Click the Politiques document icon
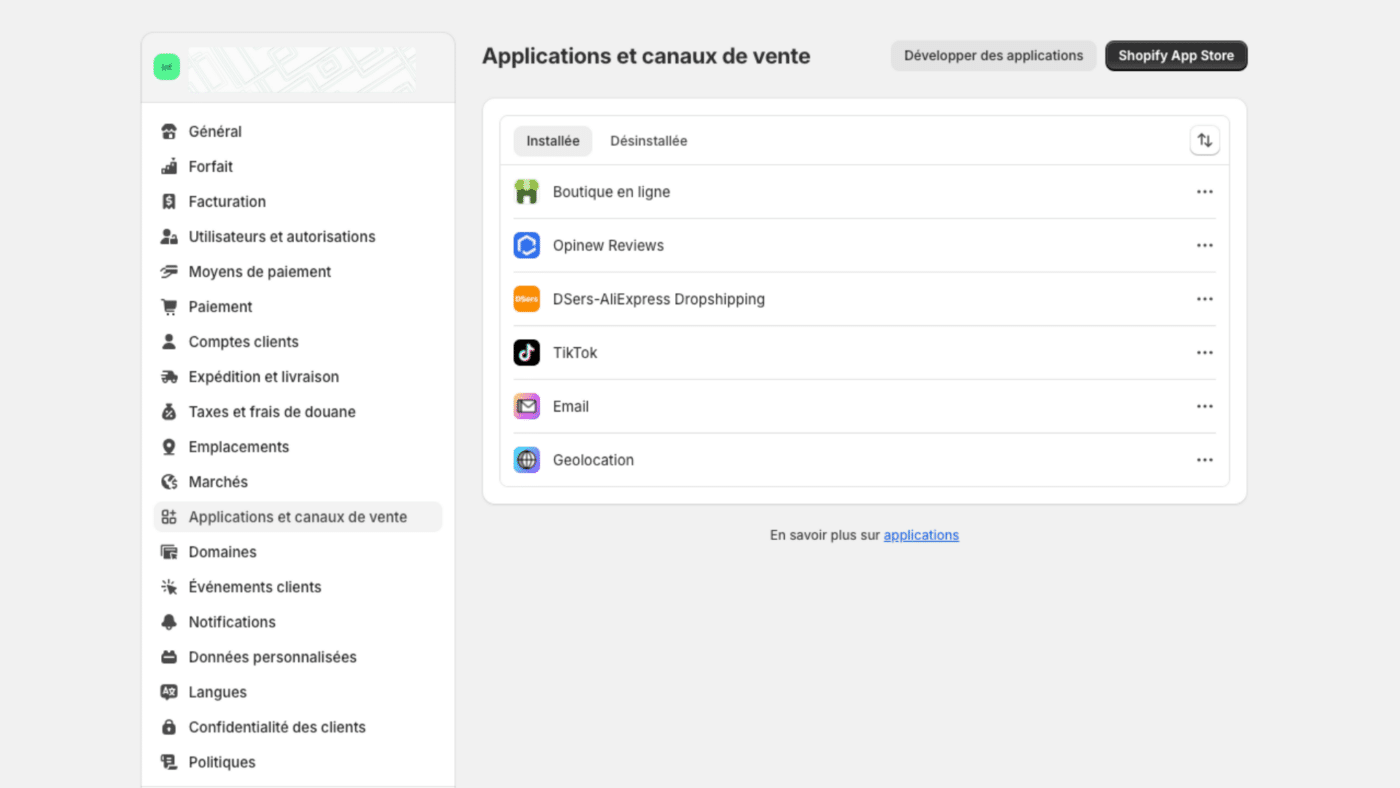 [x=169, y=762]
